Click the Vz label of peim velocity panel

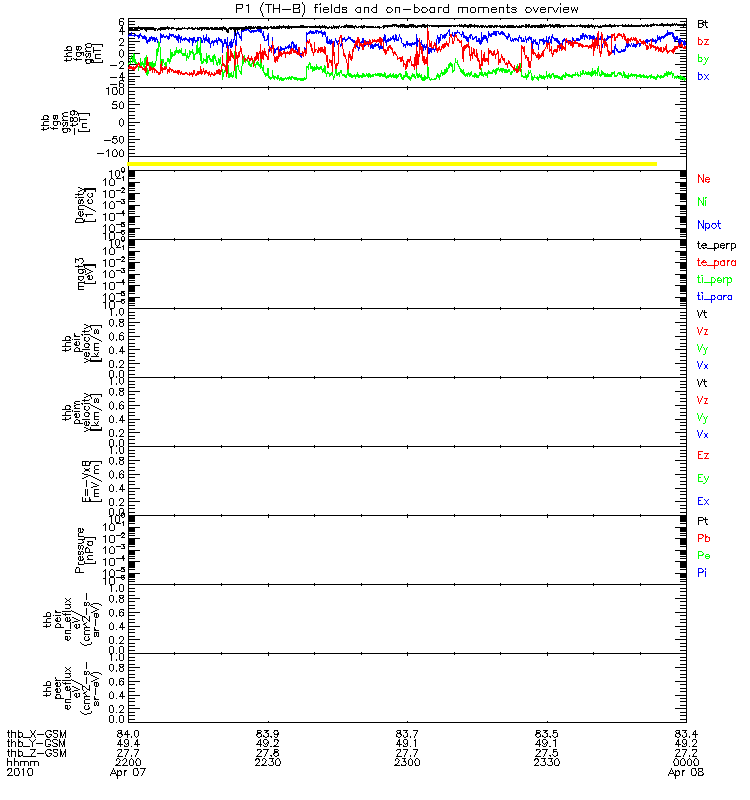click(x=703, y=401)
